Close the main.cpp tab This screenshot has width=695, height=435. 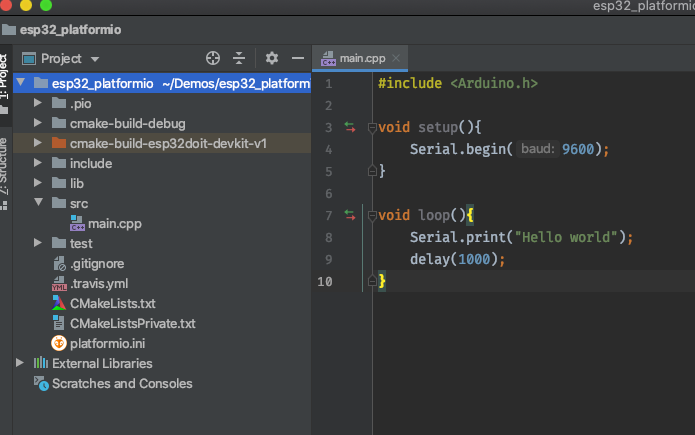point(396,59)
